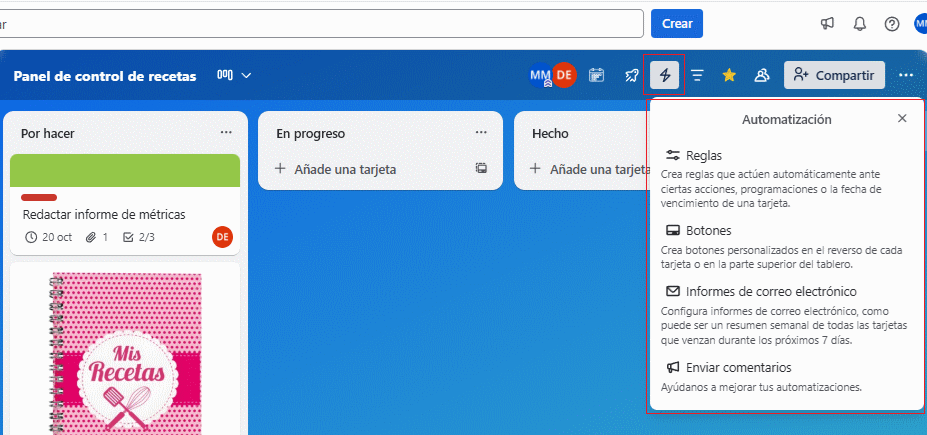Click the 20 oct due date badge
The width and height of the screenshot is (927, 435).
pos(50,237)
